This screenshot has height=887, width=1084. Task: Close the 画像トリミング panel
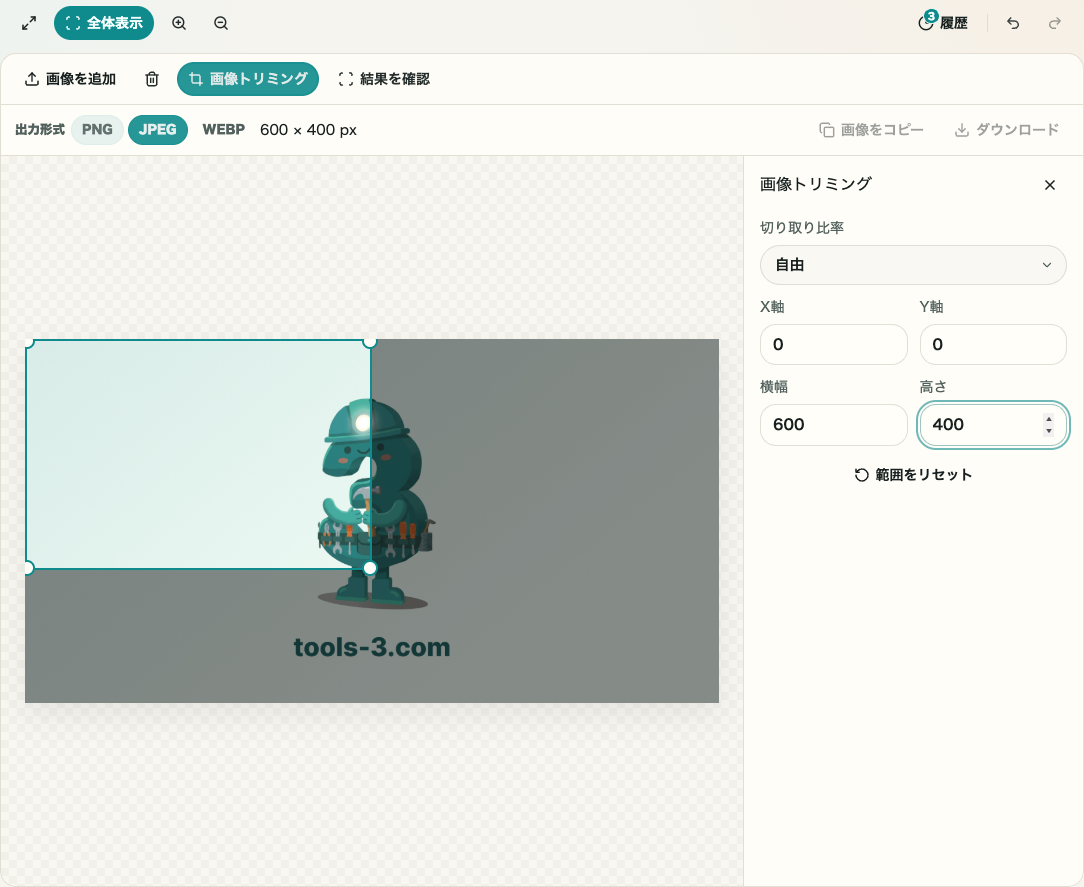coord(1049,185)
